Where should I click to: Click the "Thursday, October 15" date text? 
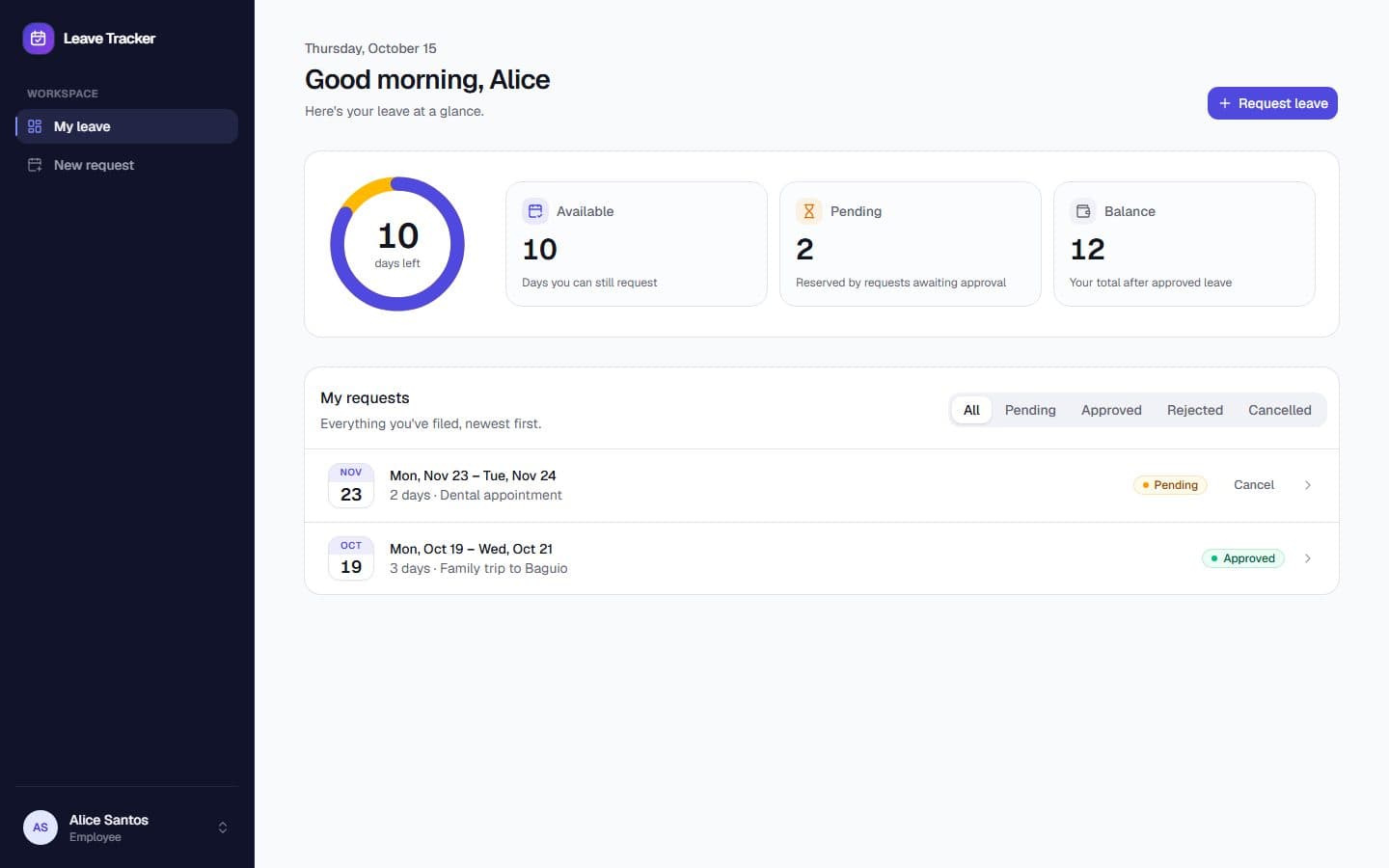[370, 48]
